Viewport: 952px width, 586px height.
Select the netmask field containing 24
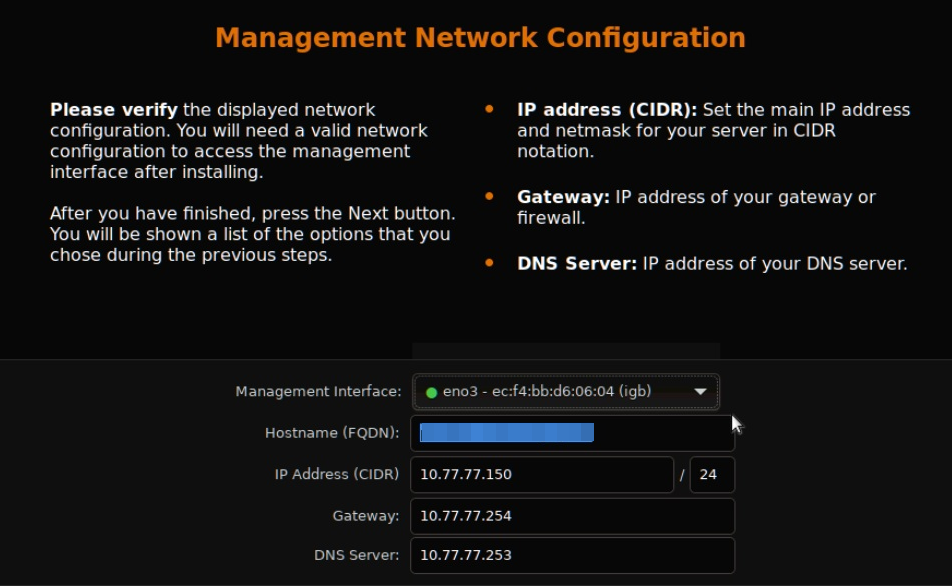711,475
